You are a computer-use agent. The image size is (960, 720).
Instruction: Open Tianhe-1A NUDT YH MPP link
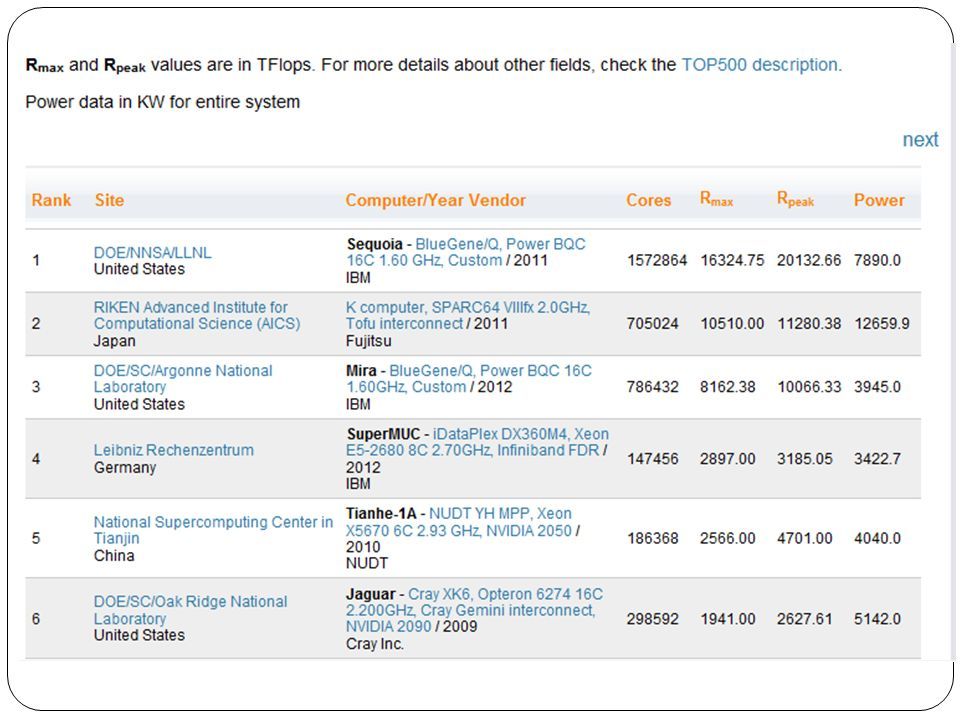point(459,522)
